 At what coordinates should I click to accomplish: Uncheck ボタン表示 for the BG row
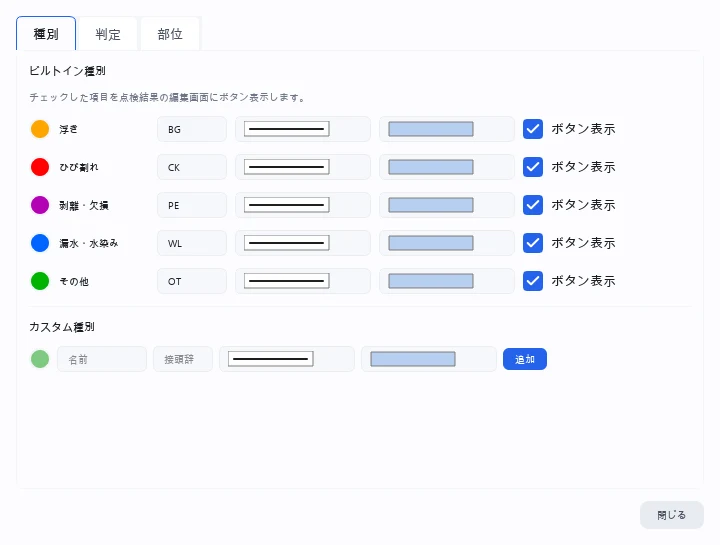click(x=533, y=129)
